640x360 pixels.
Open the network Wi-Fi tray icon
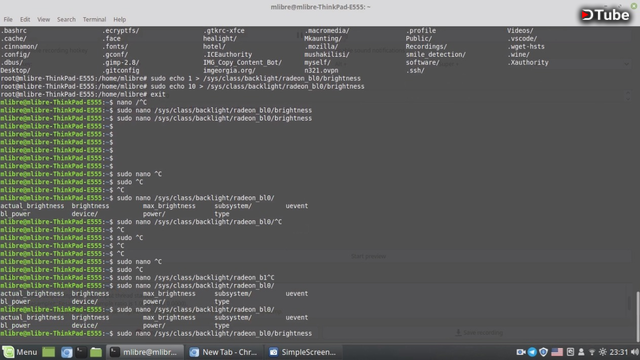pos(592,352)
